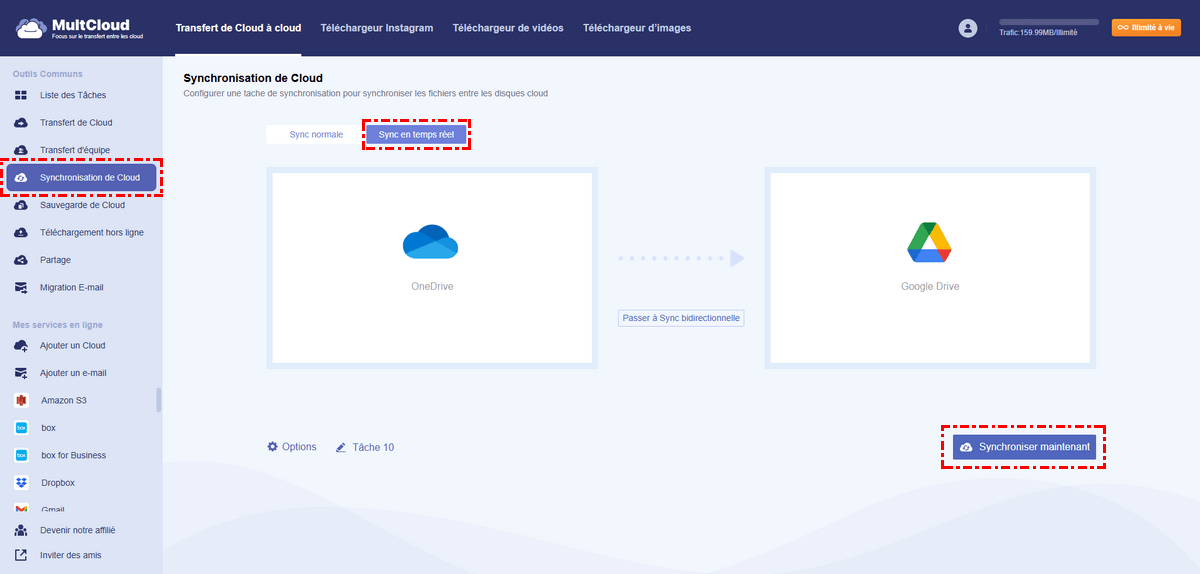Open Transfert de Cloud à cloud tab
Viewport: 1200px width, 574px height.
coord(238,28)
